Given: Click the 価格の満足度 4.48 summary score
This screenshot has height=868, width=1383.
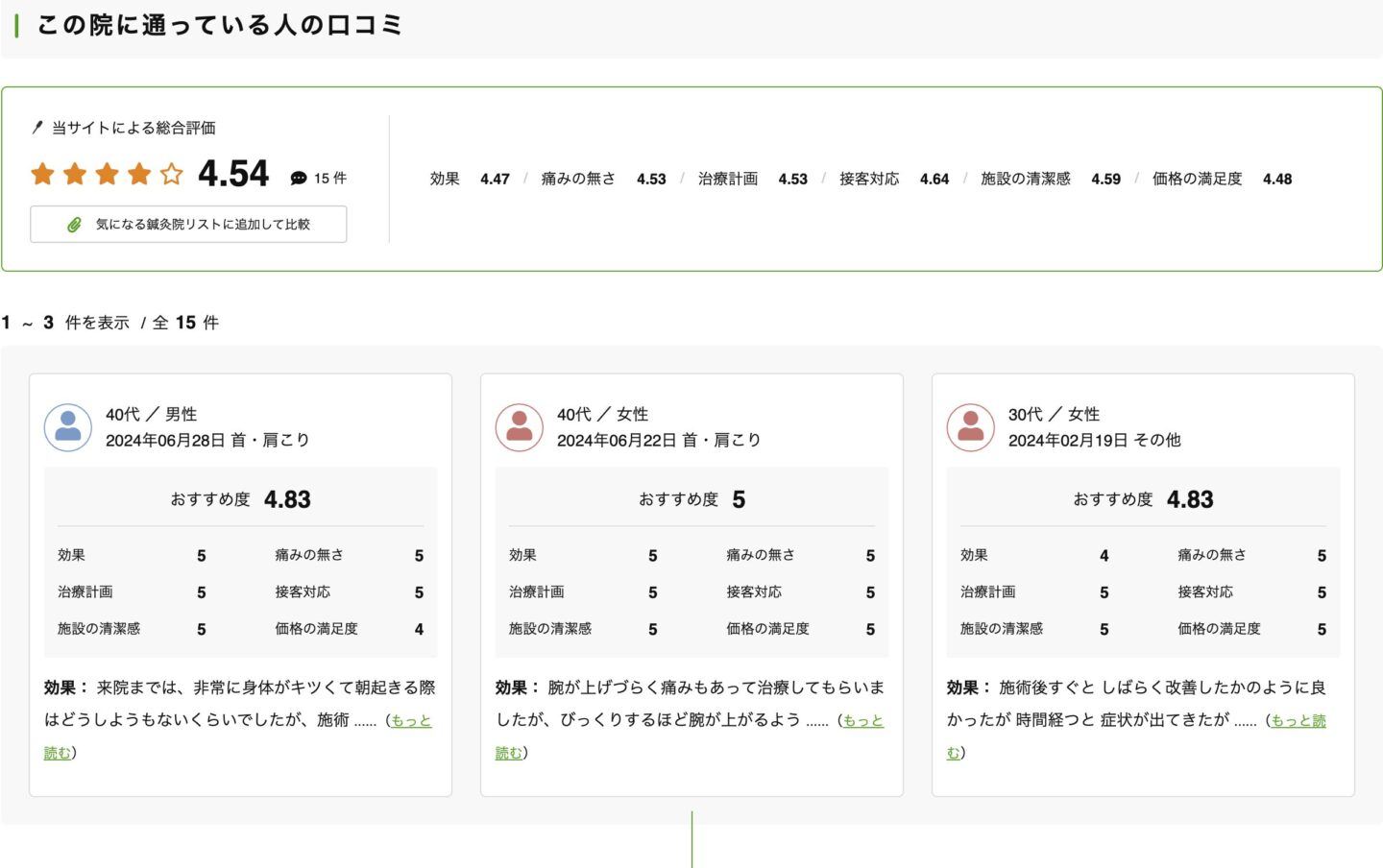Looking at the screenshot, I should pos(1222,179).
